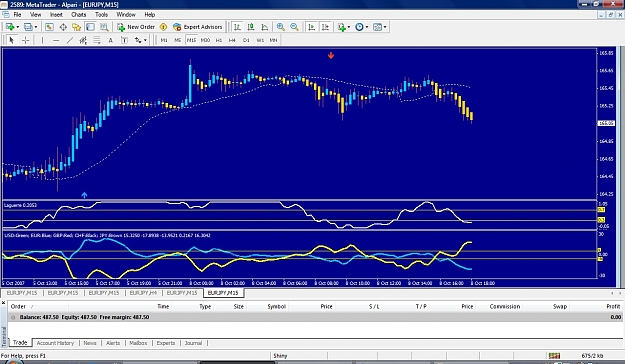The height and width of the screenshot is (364, 625).
Task: Open the Strategy Tester
Action: click(104, 27)
